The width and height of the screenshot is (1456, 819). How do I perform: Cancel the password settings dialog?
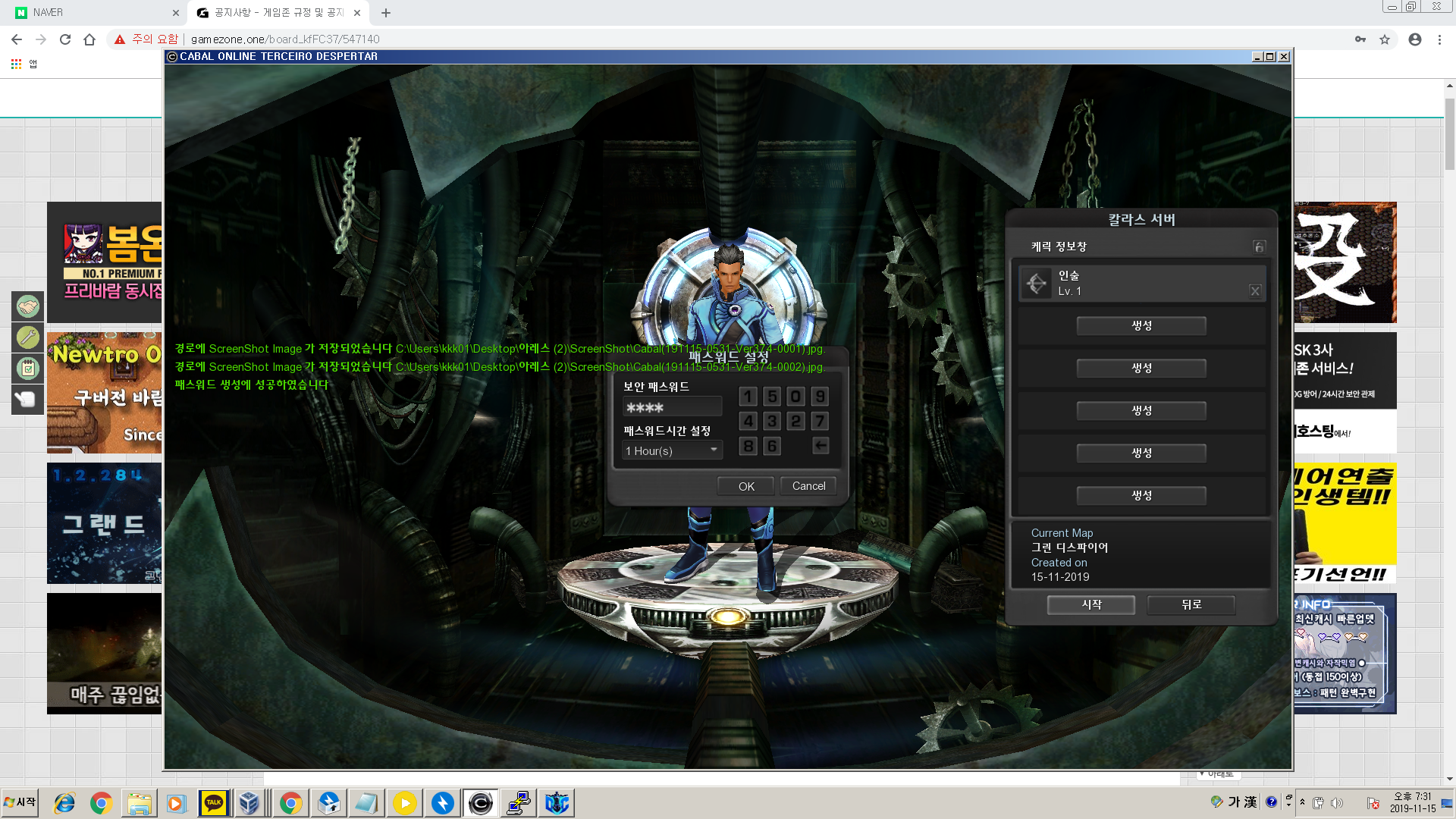click(x=808, y=486)
